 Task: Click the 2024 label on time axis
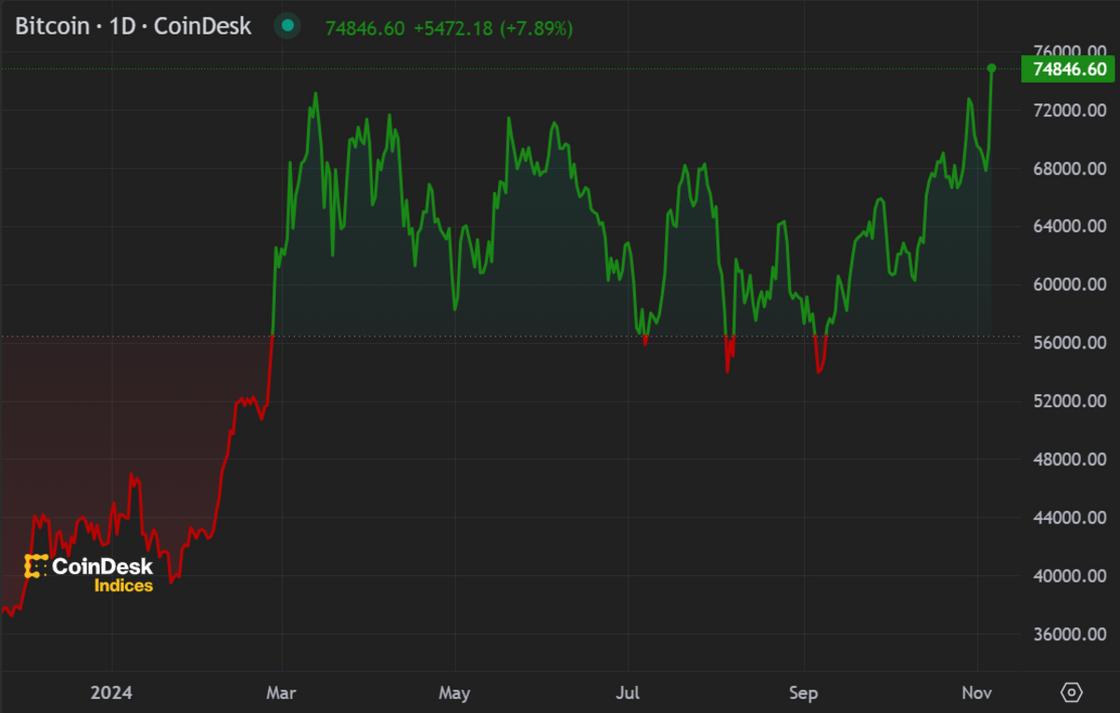pos(111,692)
